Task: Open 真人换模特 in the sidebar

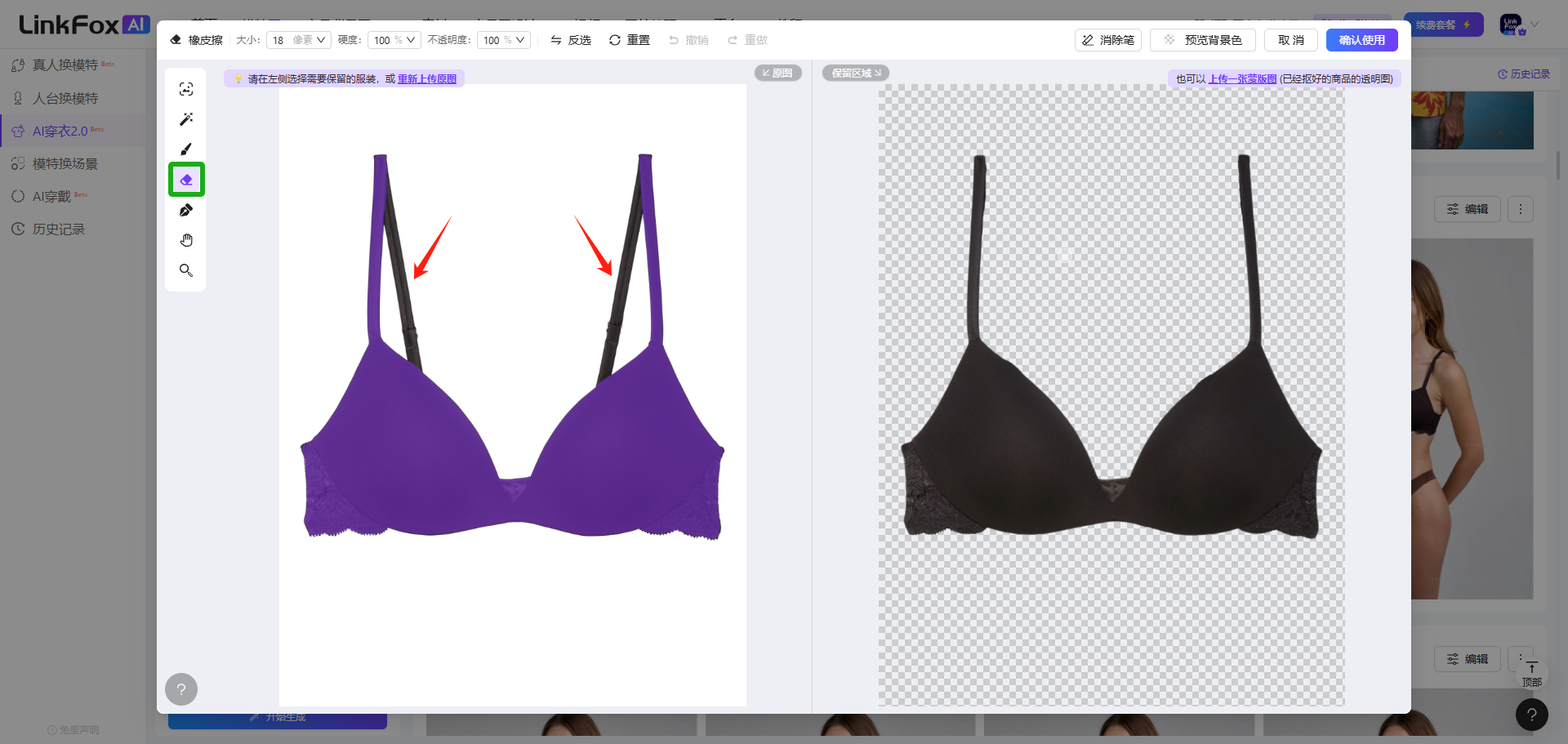Action: click(x=65, y=65)
